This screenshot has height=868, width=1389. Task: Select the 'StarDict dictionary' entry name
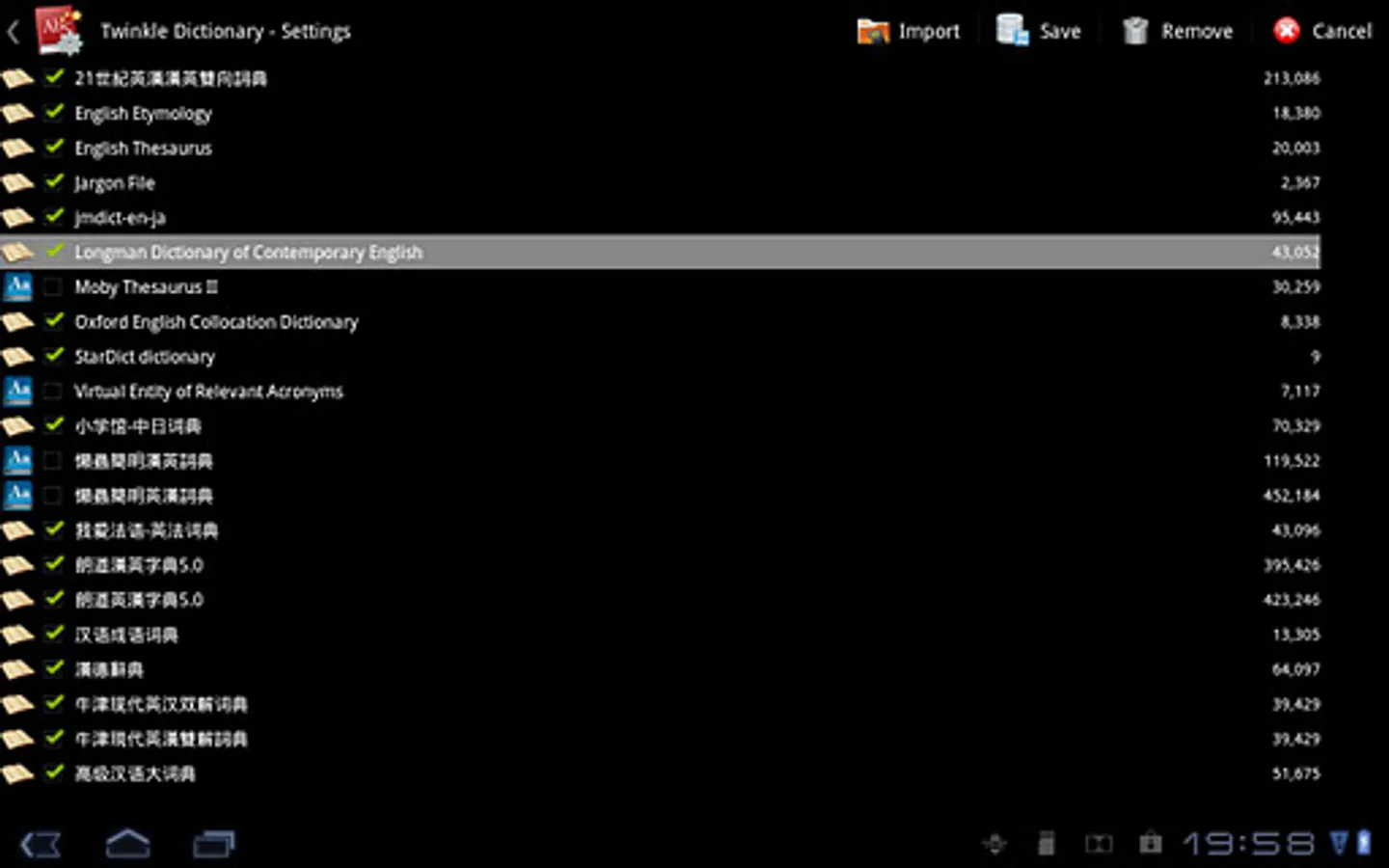coord(145,357)
